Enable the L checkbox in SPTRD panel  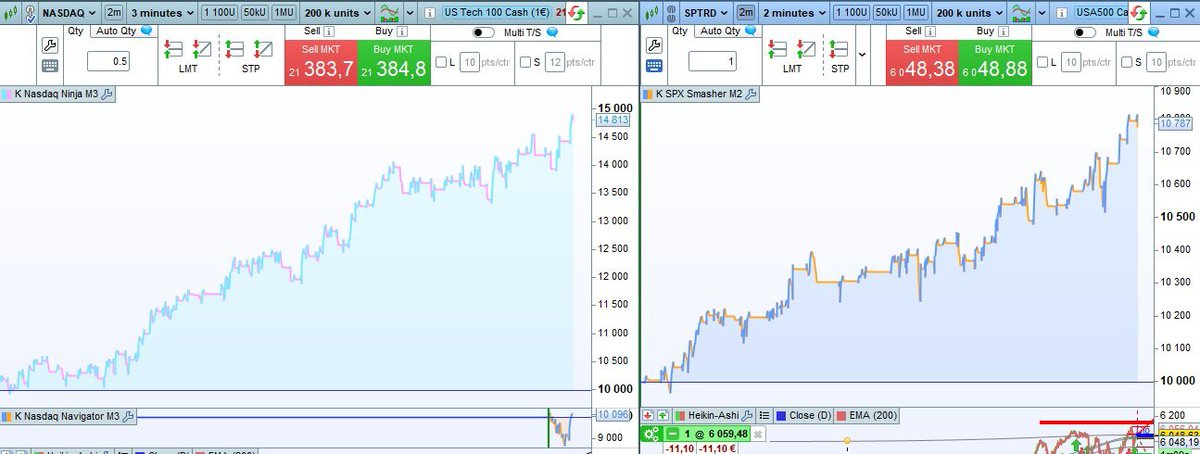tap(1044, 63)
